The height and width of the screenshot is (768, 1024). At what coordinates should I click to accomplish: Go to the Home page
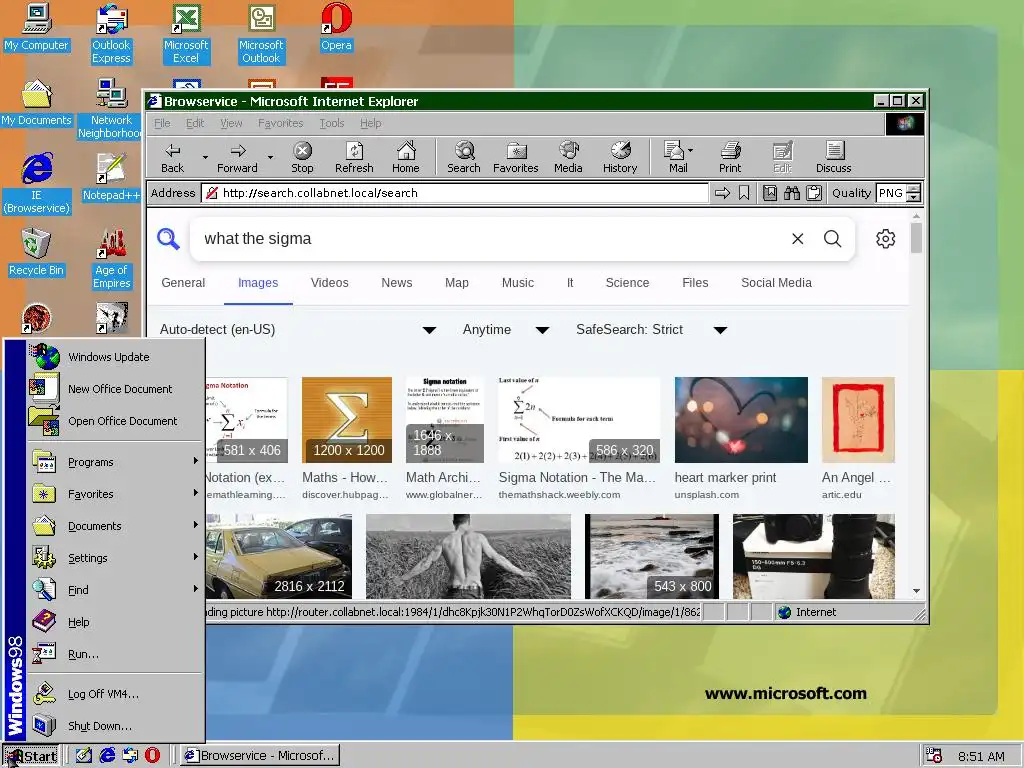coord(406,157)
